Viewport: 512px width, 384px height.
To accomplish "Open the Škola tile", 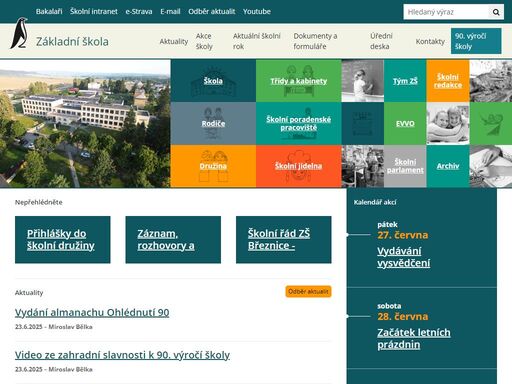I will point(213,81).
